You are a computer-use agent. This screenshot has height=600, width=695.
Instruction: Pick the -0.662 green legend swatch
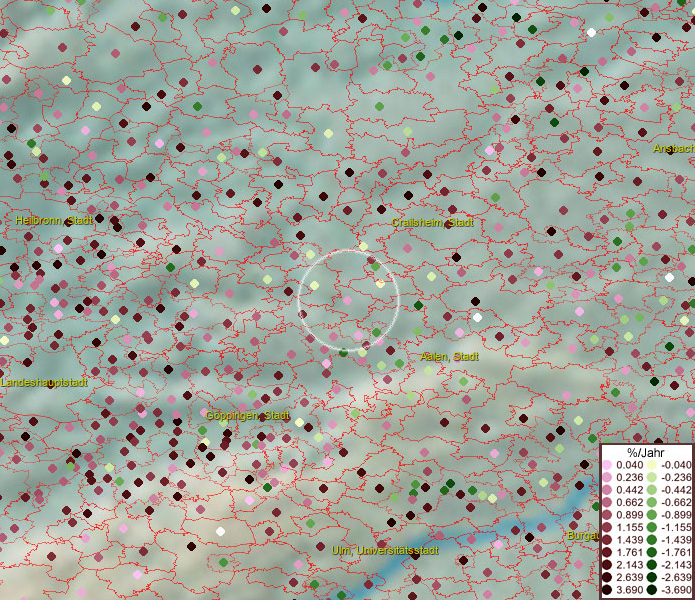click(x=652, y=503)
